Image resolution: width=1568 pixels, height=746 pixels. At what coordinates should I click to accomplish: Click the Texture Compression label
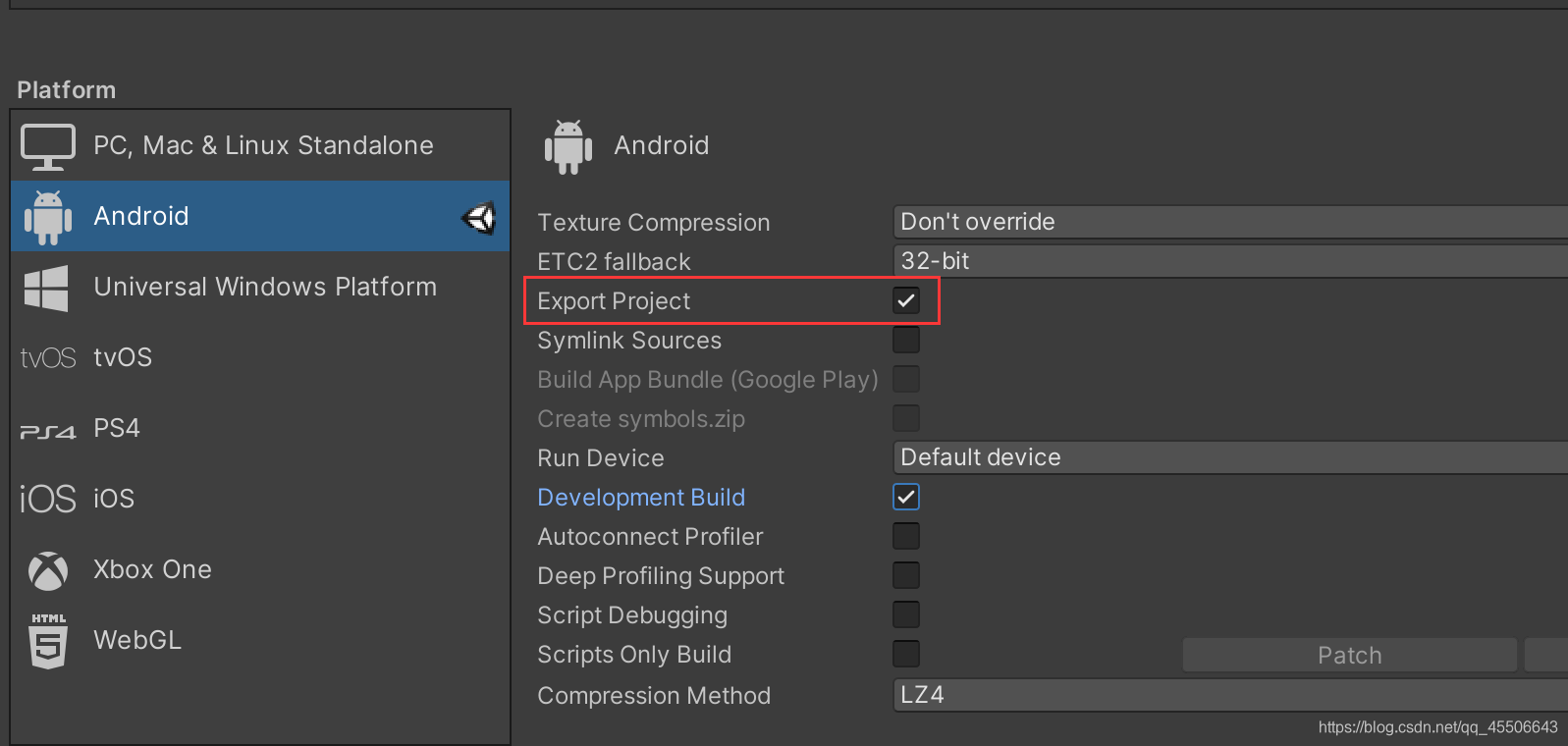click(654, 223)
